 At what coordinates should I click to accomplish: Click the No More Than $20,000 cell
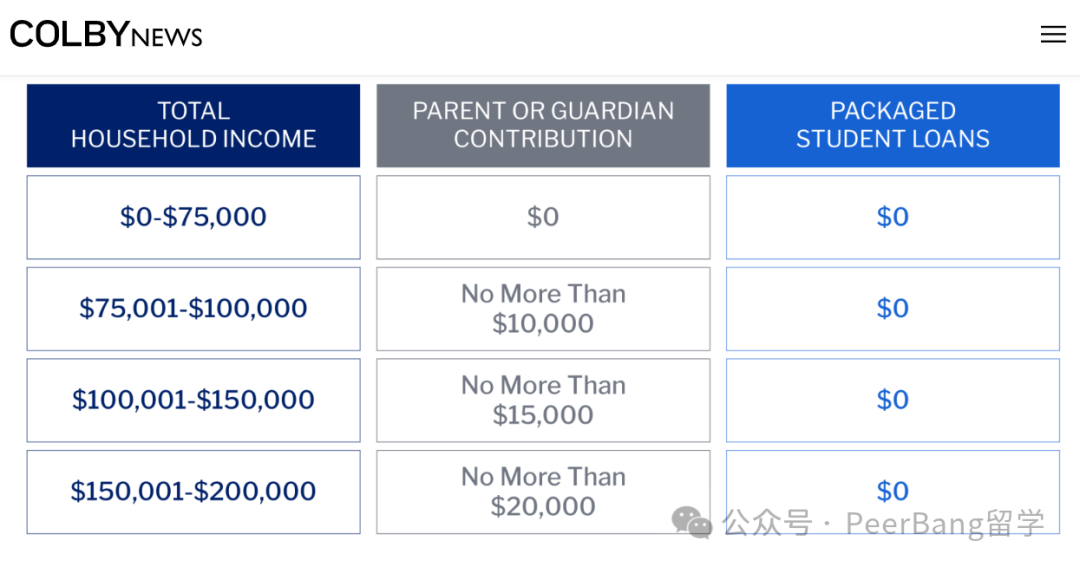pos(543,491)
